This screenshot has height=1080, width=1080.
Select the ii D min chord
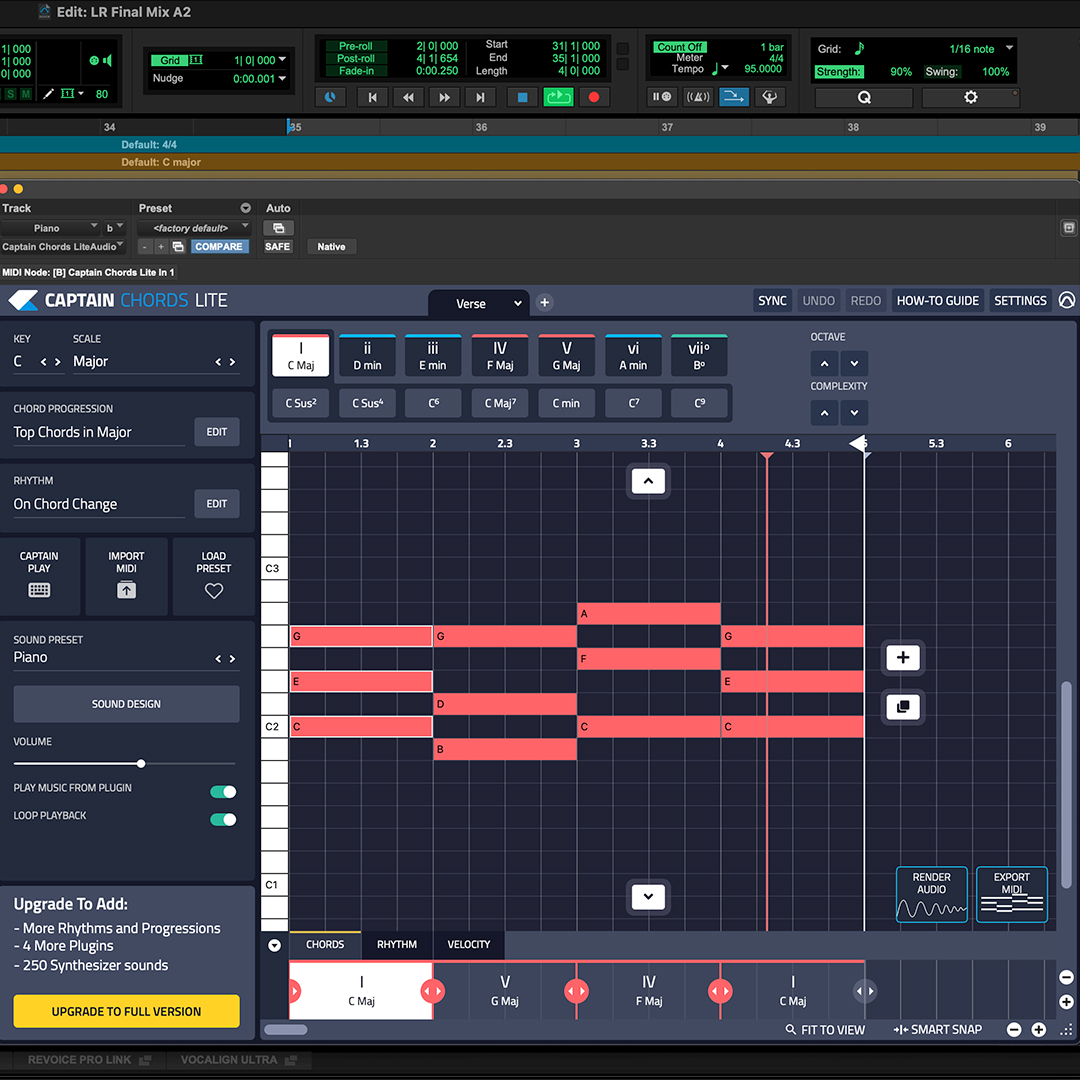pos(367,355)
